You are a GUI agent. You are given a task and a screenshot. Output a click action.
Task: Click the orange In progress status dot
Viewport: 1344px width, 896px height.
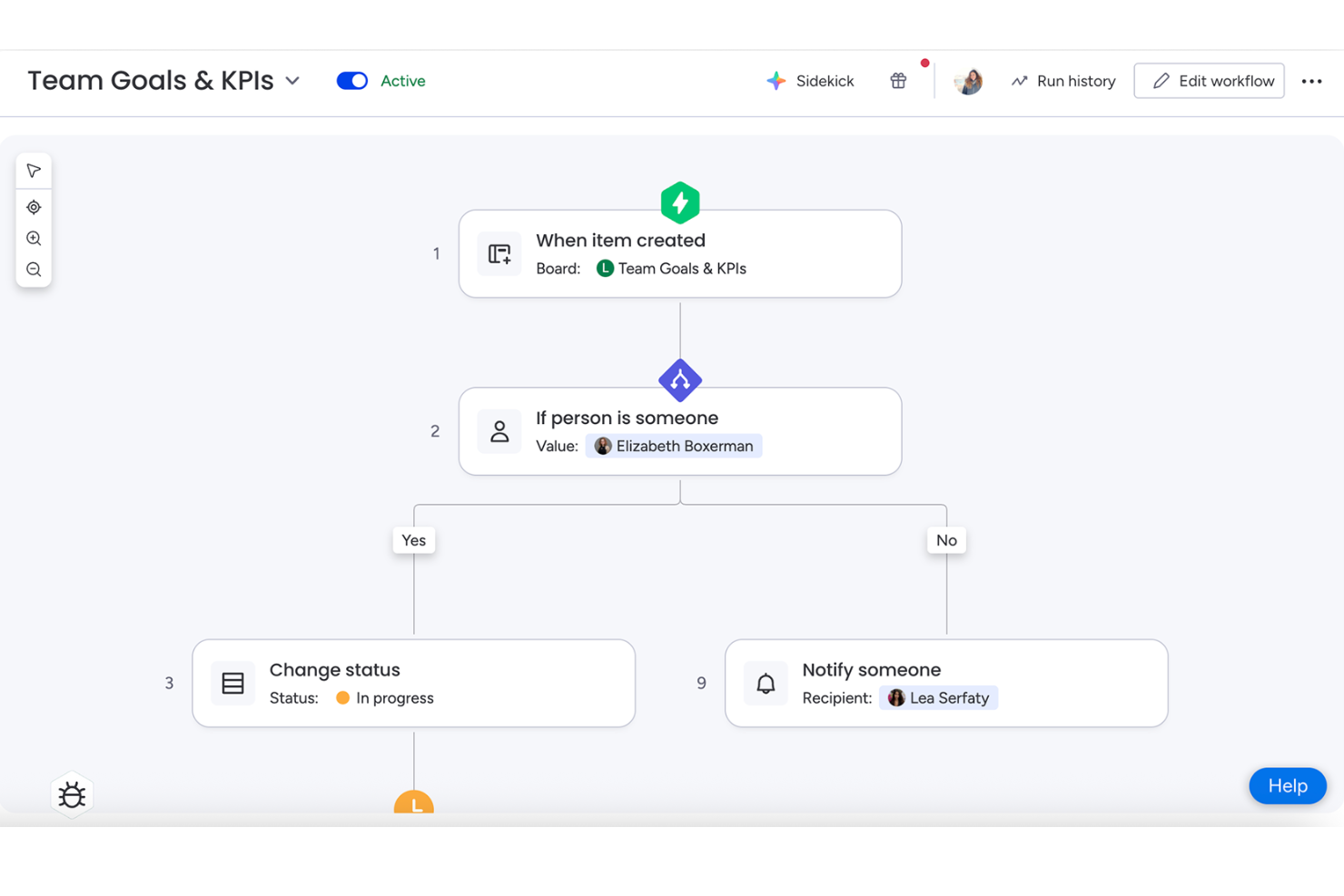[x=342, y=698]
